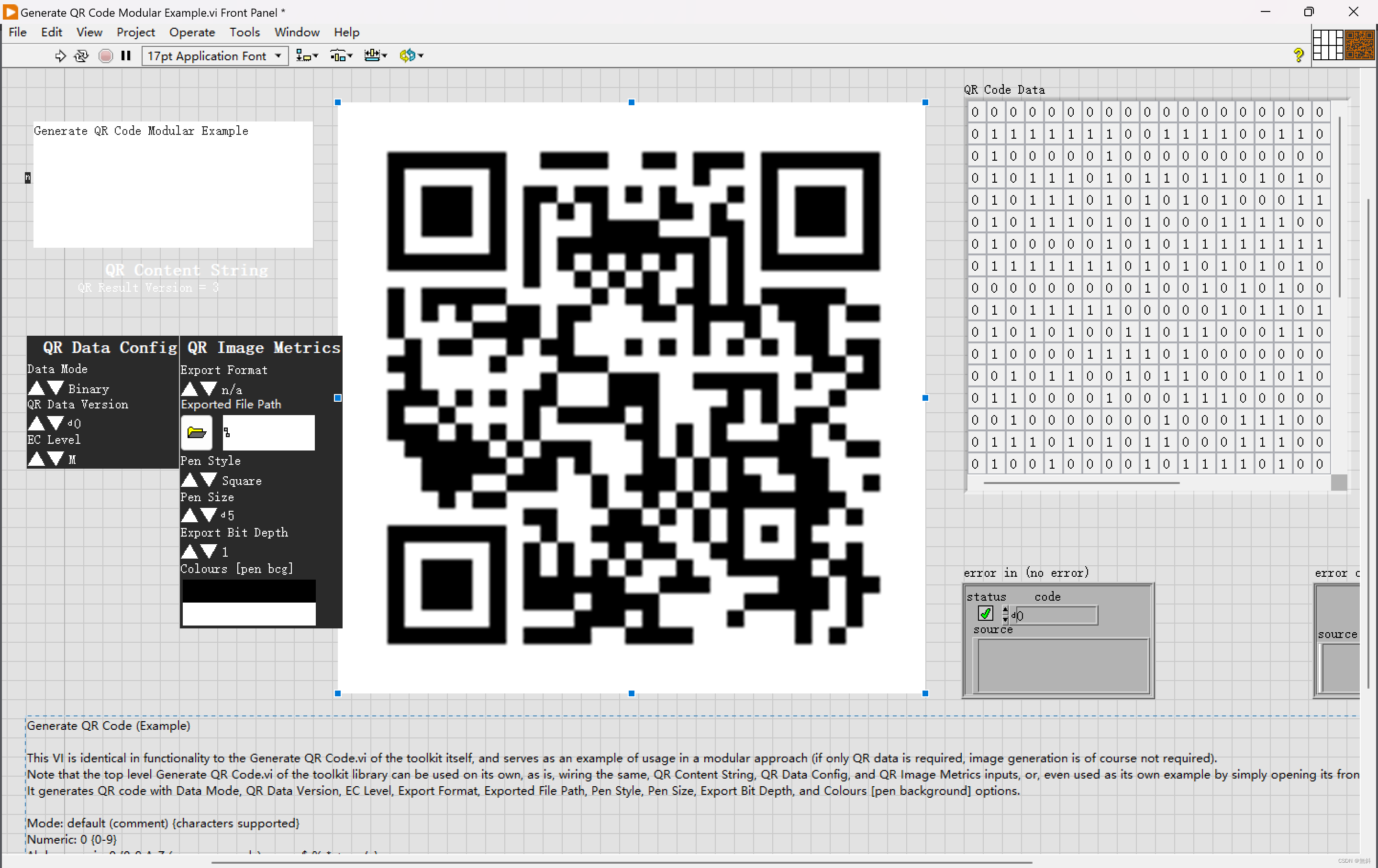Open the Align Objects tool
Screen dimensions: 1378x868
[x=307, y=55]
